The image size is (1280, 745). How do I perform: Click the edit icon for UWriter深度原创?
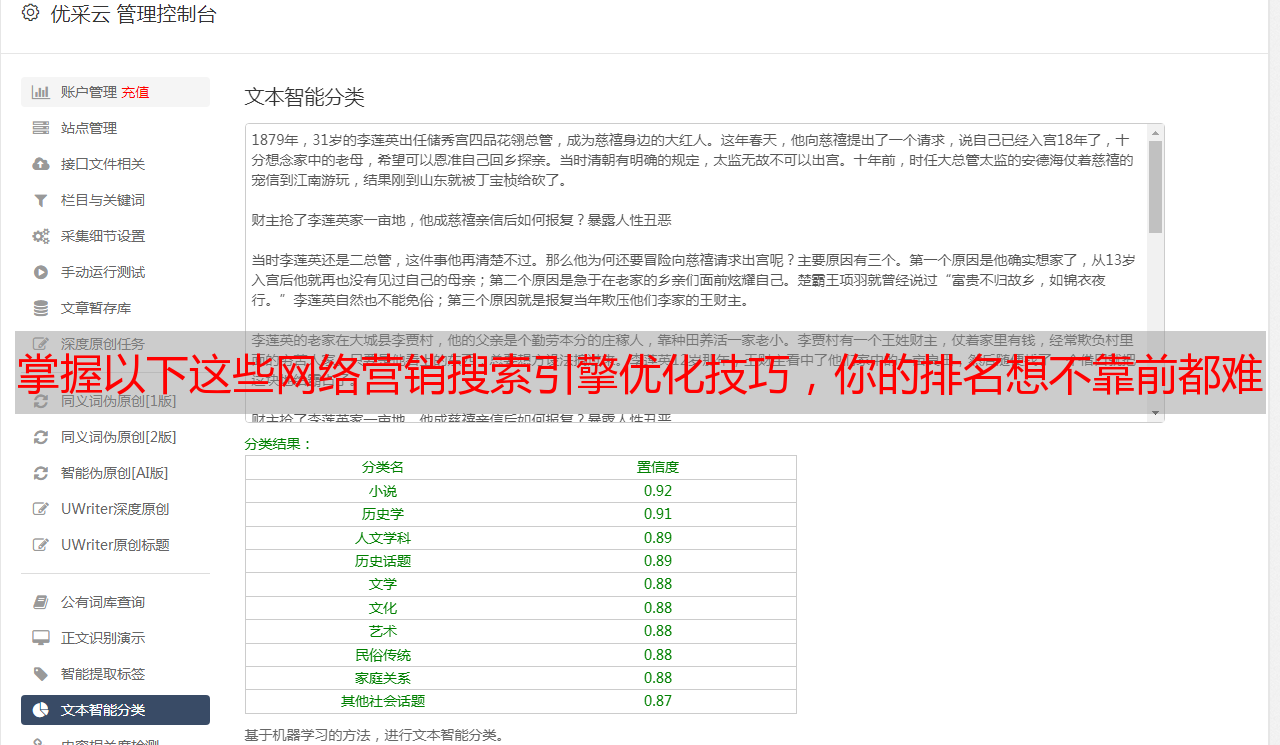41,509
